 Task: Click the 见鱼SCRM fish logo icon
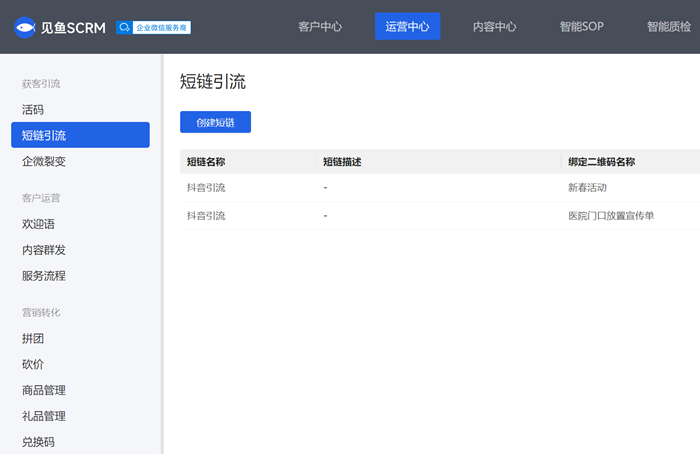26,27
